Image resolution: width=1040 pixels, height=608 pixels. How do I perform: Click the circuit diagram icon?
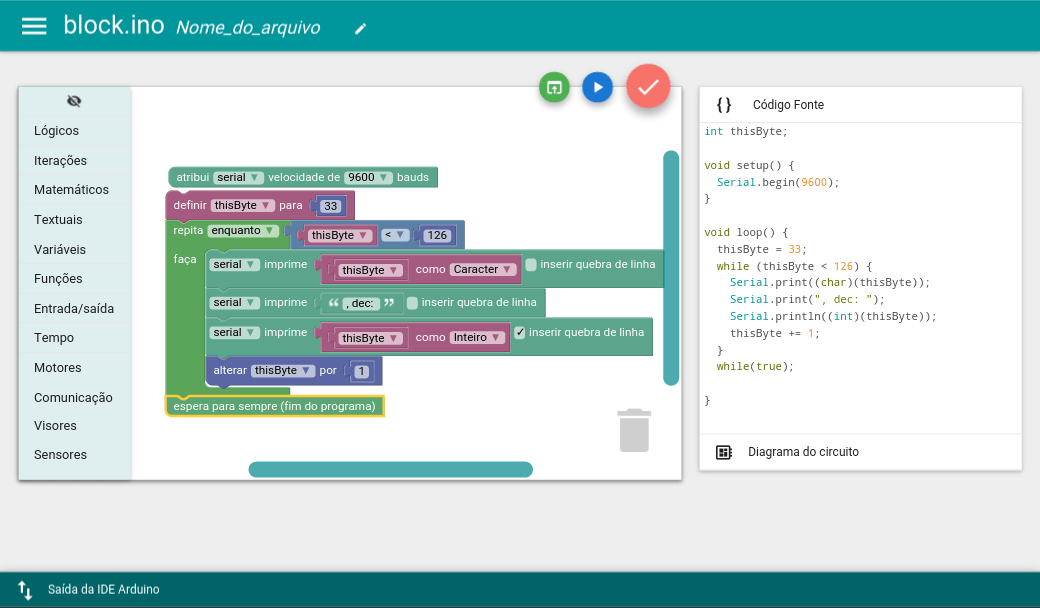[724, 452]
